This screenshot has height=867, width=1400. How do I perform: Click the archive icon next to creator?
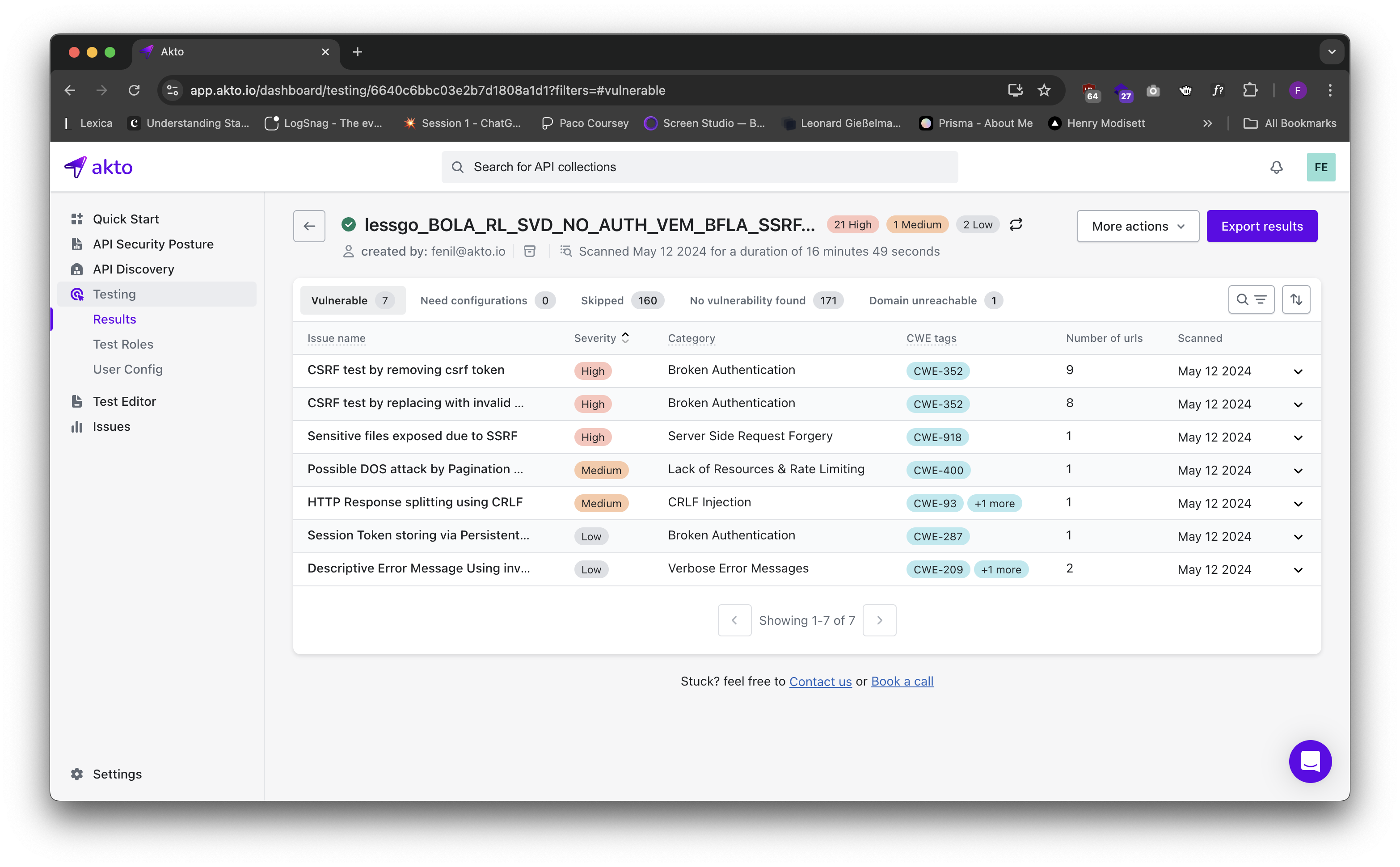529,251
